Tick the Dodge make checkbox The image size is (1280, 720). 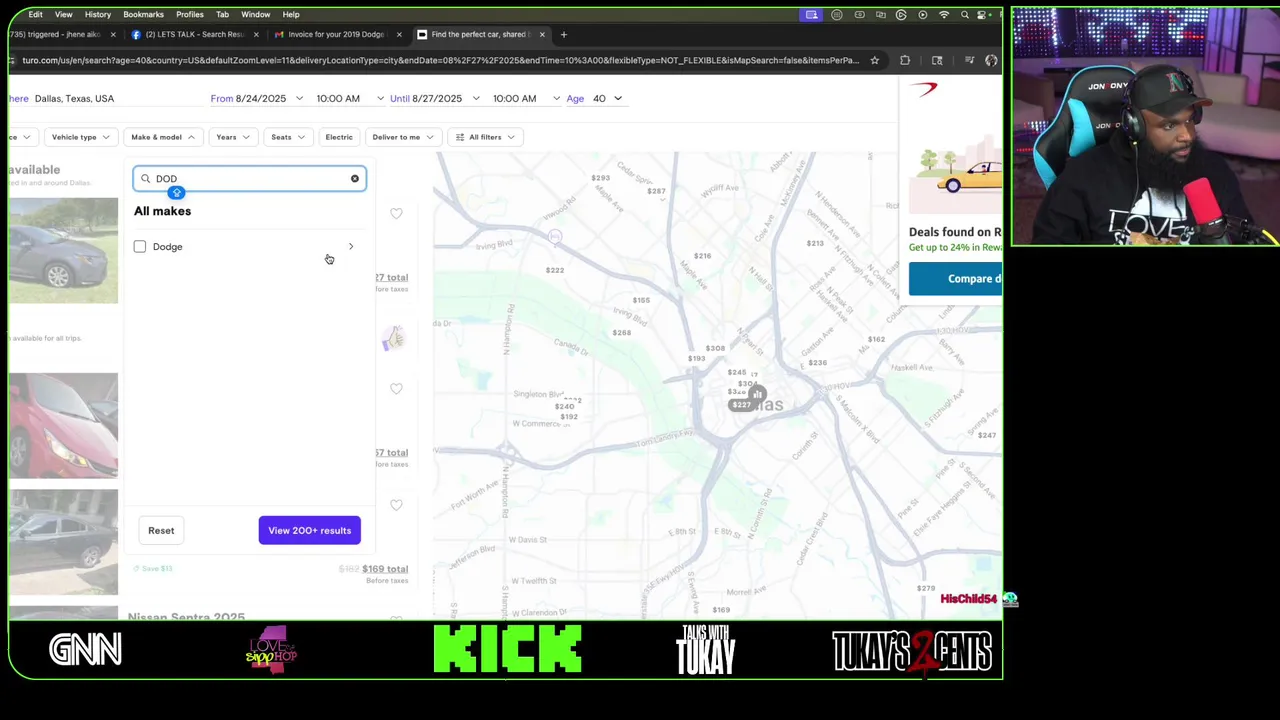pos(140,246)
